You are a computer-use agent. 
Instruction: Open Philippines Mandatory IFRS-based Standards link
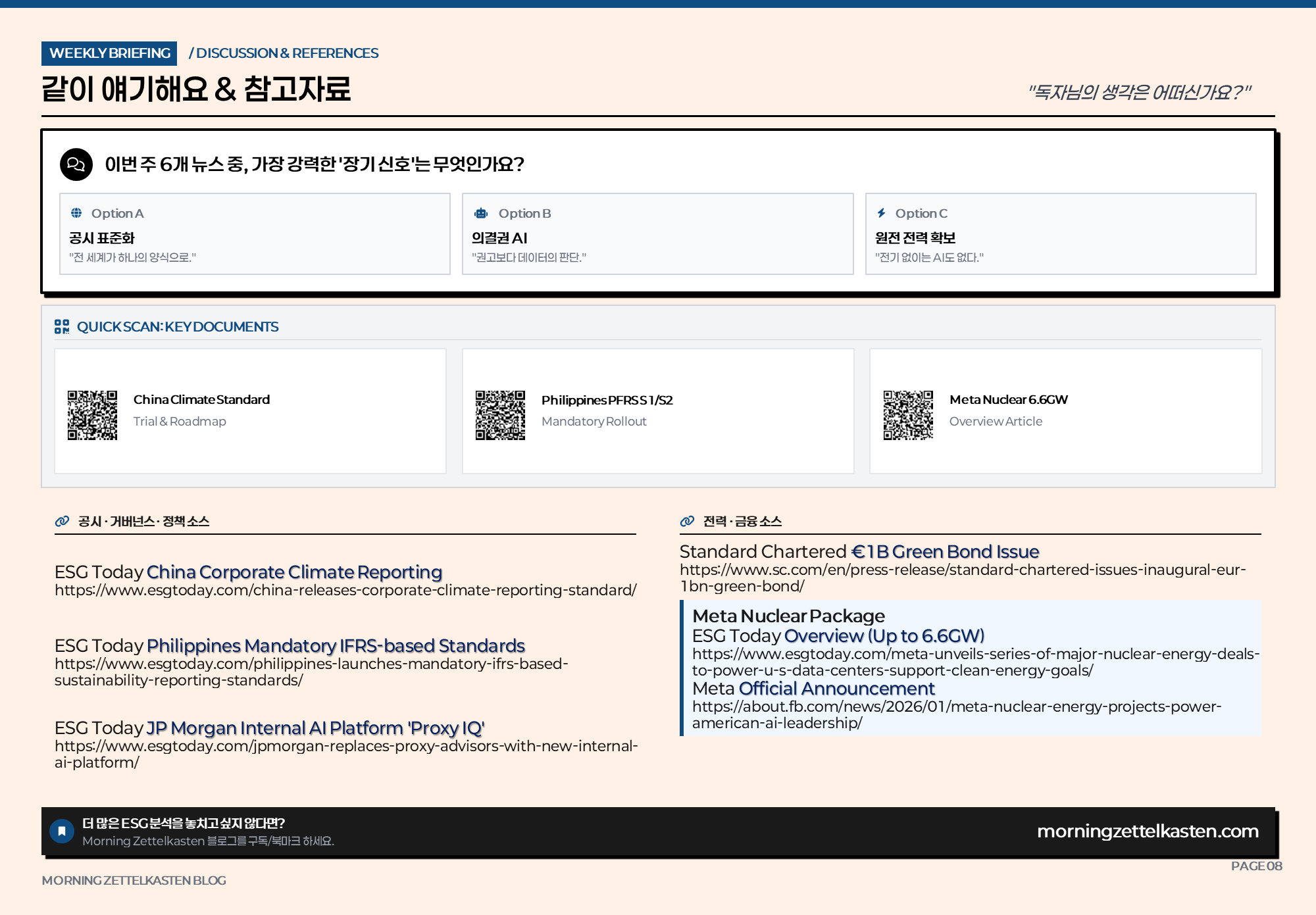336,645
